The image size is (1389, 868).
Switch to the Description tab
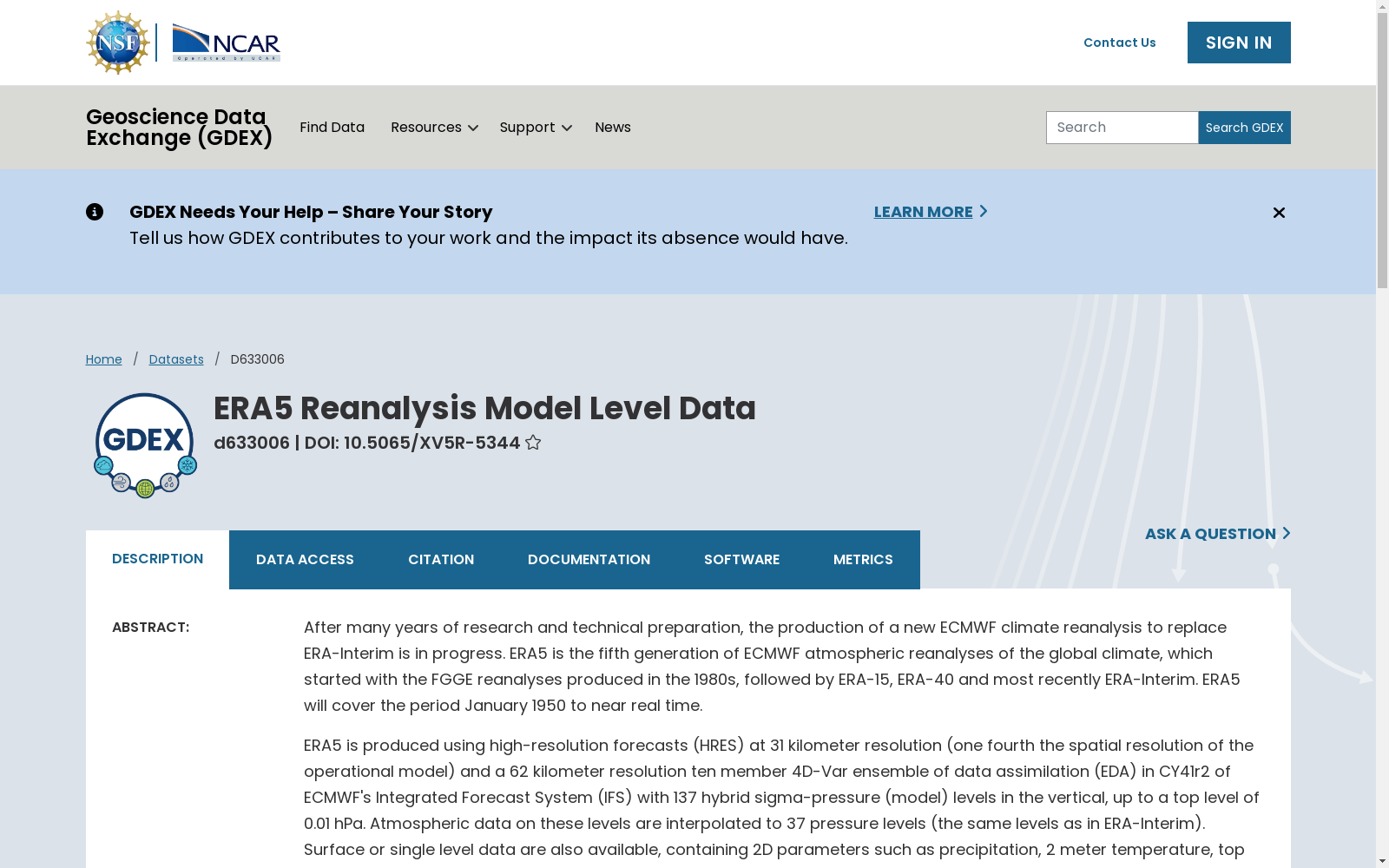(x=157, y=559)
